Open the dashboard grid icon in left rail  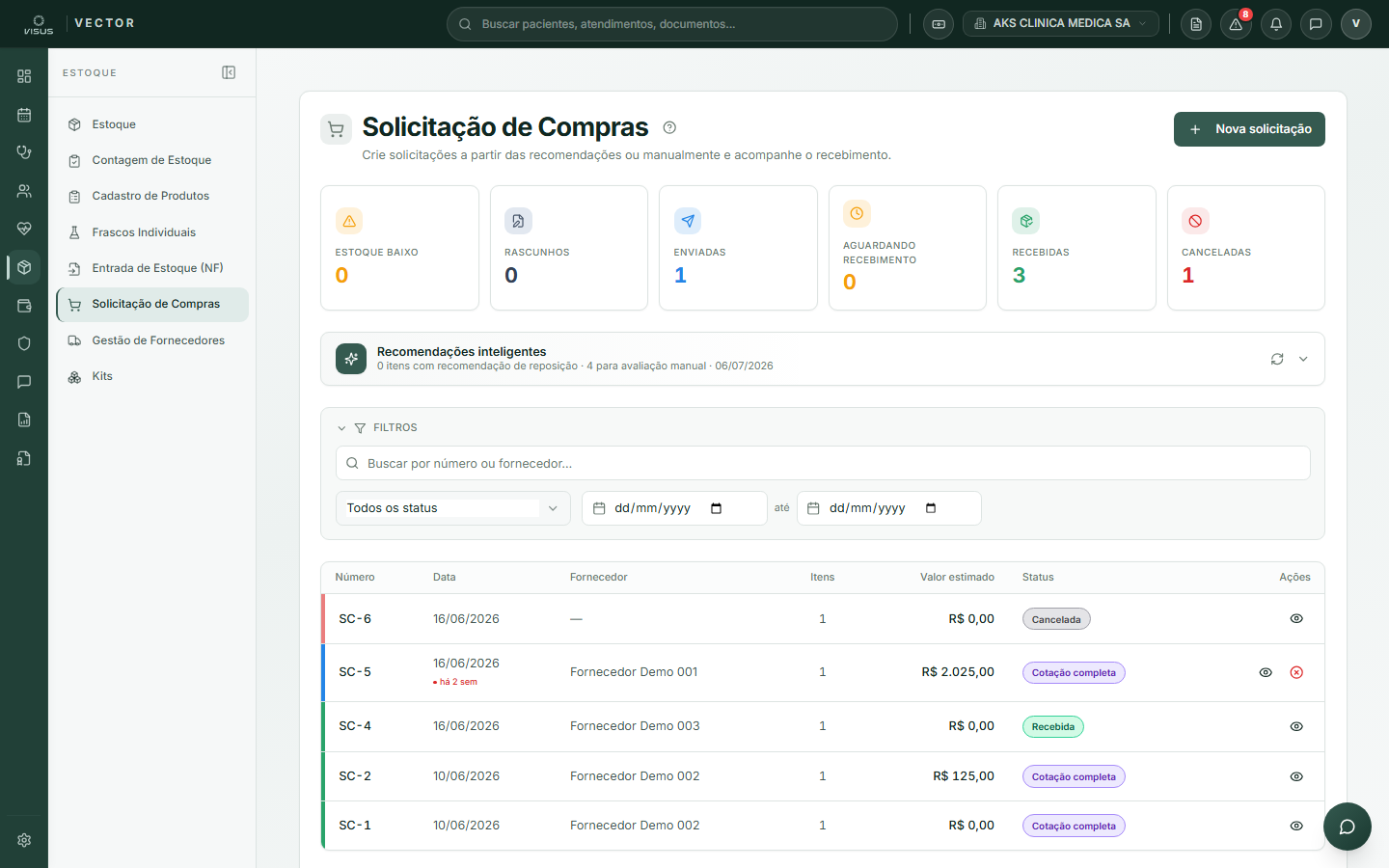coord(24,76)
